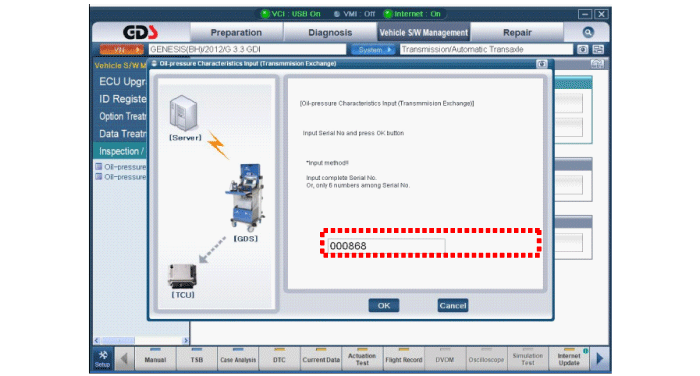Viewport: 700px width, 376px height.
Task: Select Inspection item in left menu
Action: (121, 151)
